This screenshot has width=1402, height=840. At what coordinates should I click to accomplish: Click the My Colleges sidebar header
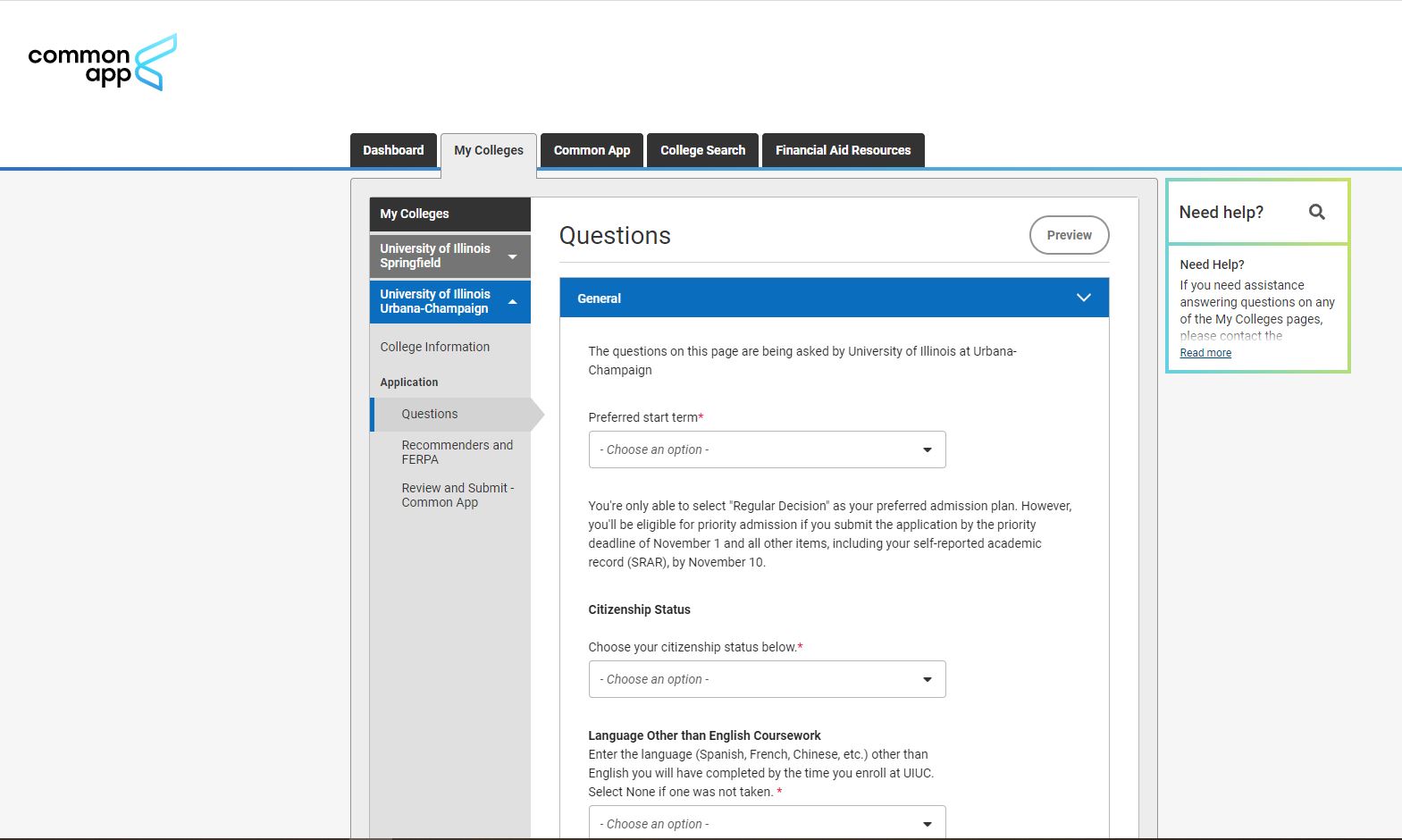450,214
